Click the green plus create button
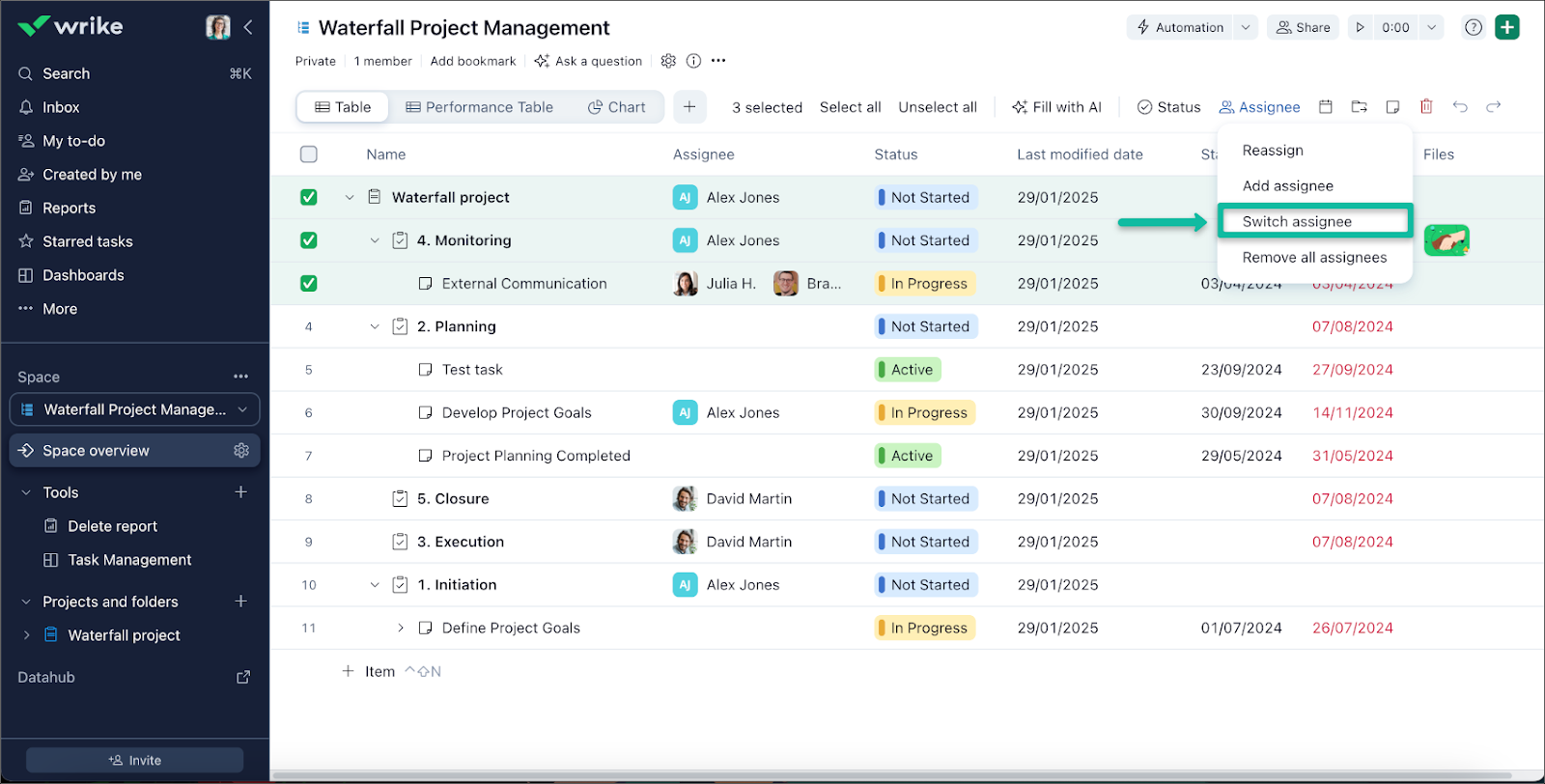Viewport: 1545px width, 784px height. coord(1506,27)
